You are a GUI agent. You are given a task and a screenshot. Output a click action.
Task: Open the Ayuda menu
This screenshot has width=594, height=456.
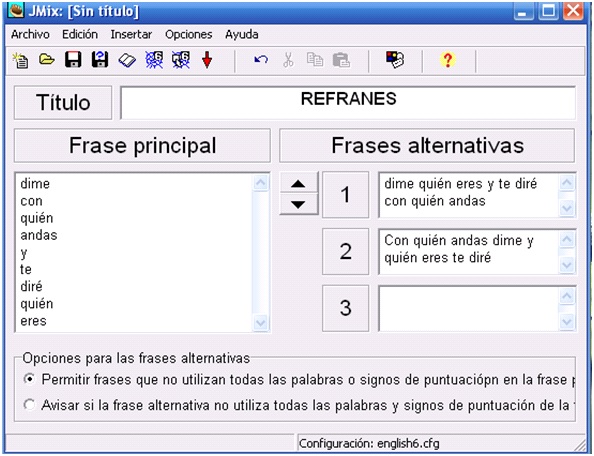coord(242,34)
